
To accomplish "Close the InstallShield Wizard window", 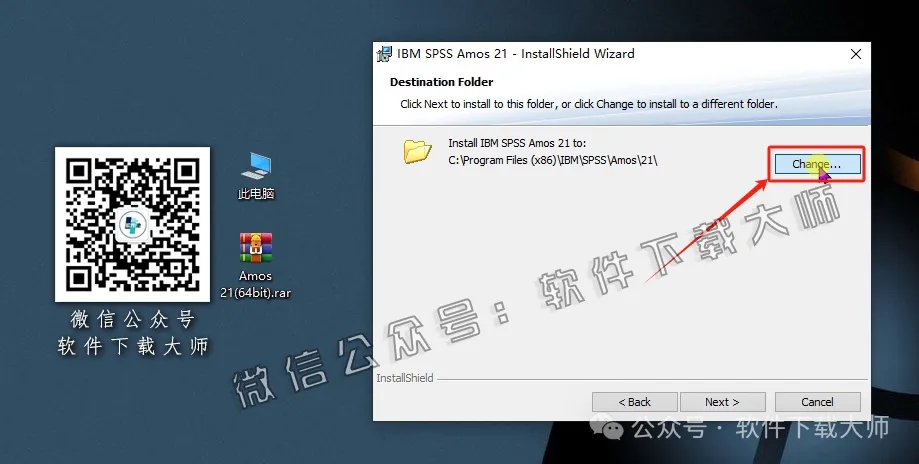I will [x=855, y=54].
